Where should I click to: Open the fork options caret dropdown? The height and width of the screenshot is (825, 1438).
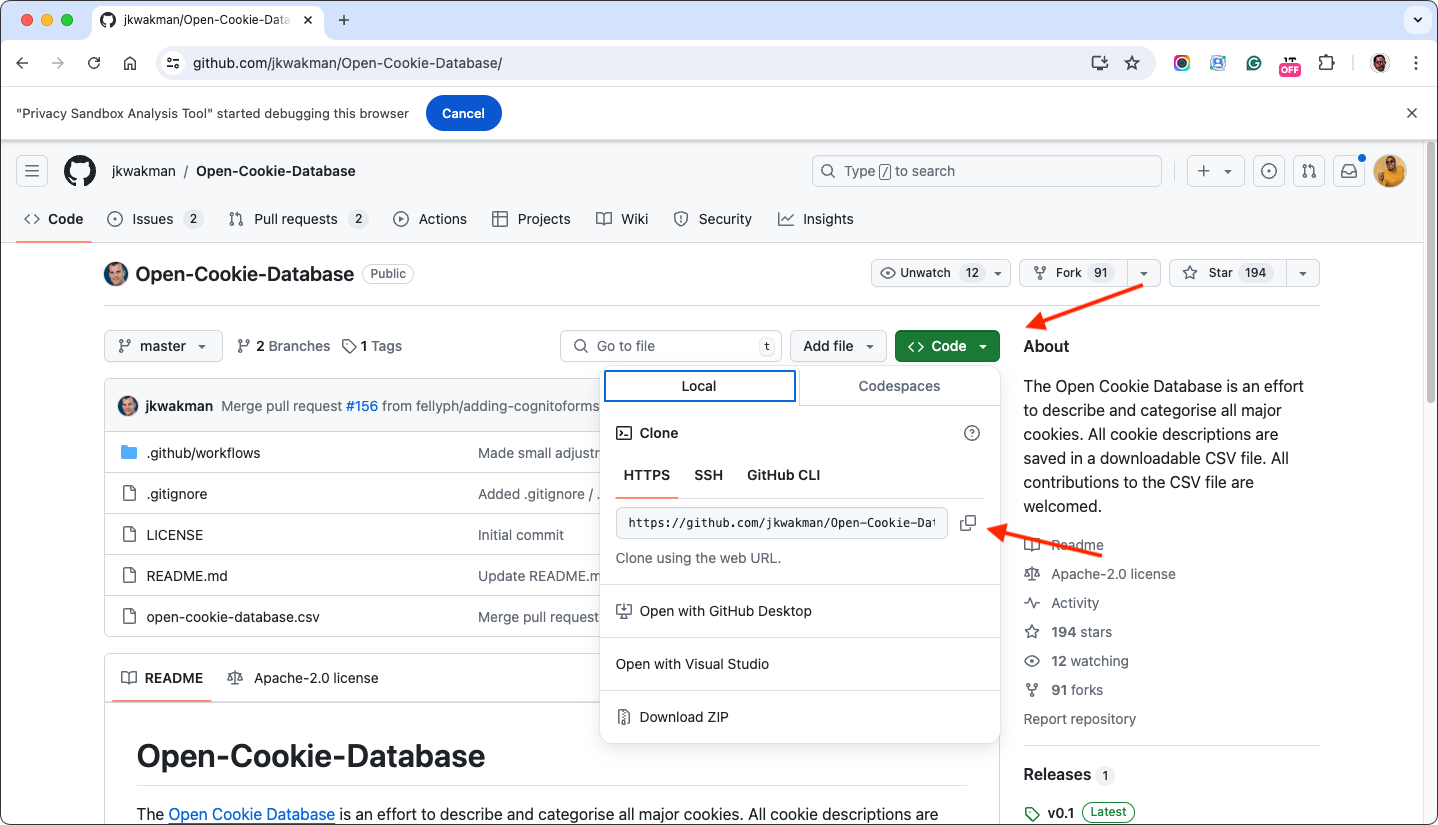1144,273
